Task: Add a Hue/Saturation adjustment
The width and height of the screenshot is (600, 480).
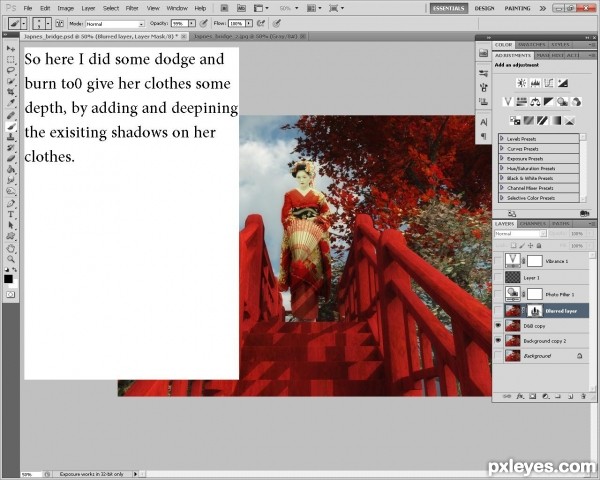Action: pos(522,102)
